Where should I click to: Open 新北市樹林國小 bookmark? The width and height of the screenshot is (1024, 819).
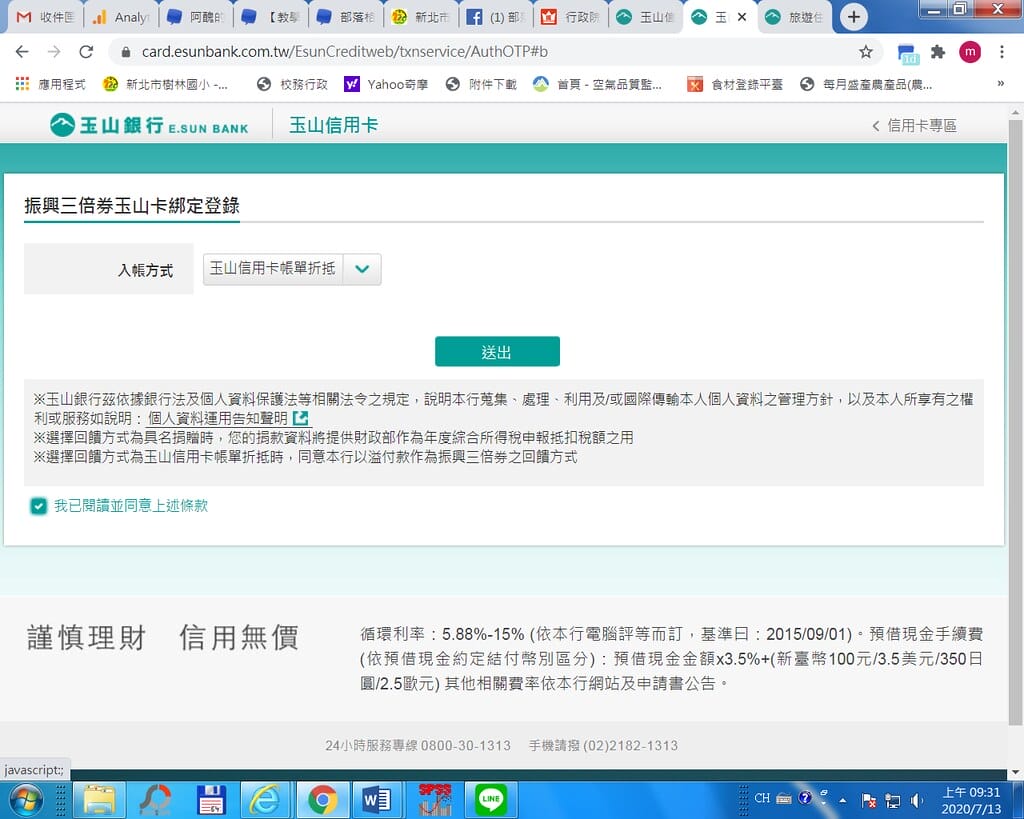pos(166,84)
